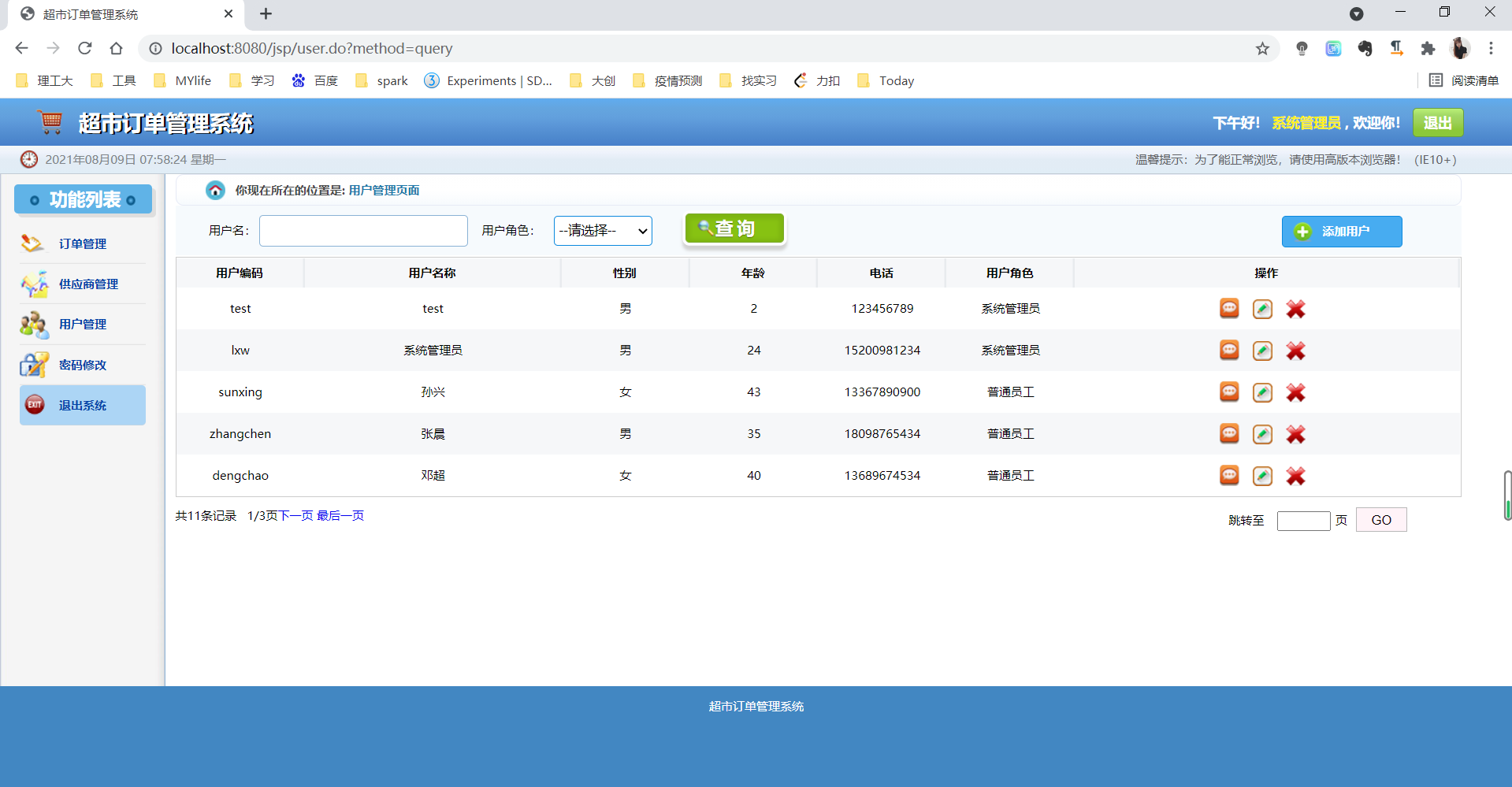Open 用户管理 in the sidebar
Screen dimensions: 1512x787
pos(83,324)
